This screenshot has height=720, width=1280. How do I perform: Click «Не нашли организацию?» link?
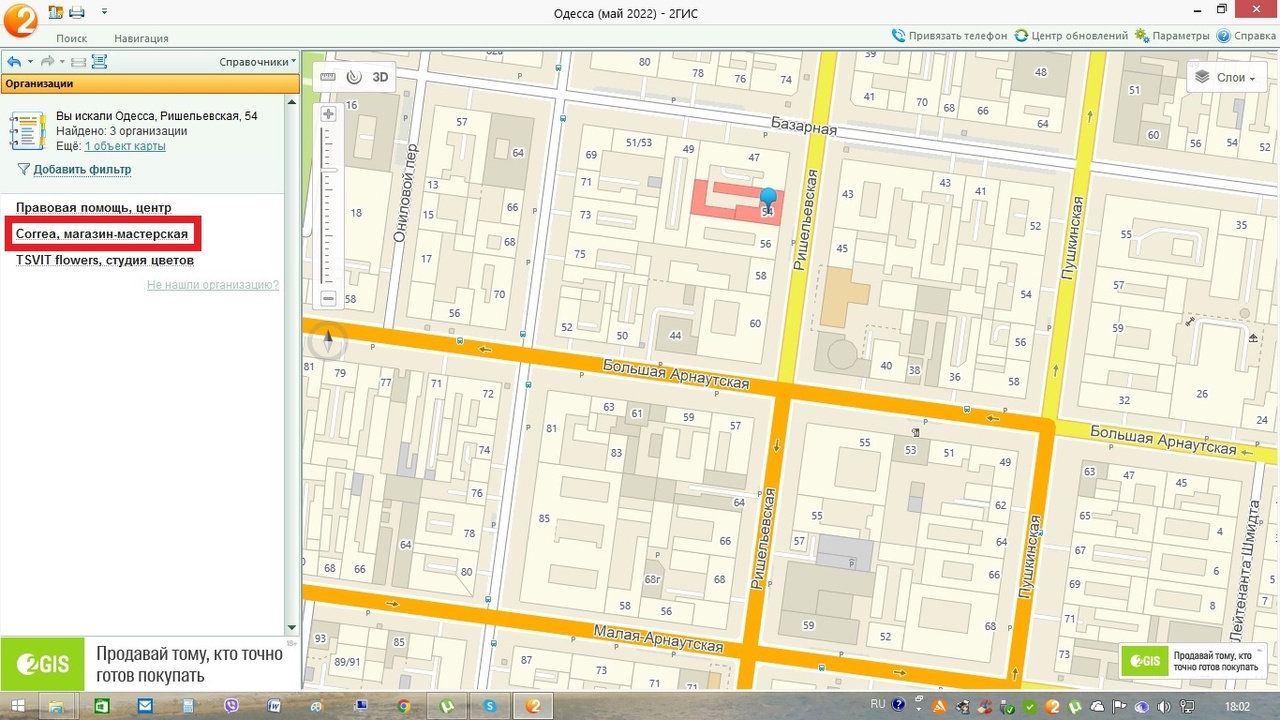pos(213,285)
